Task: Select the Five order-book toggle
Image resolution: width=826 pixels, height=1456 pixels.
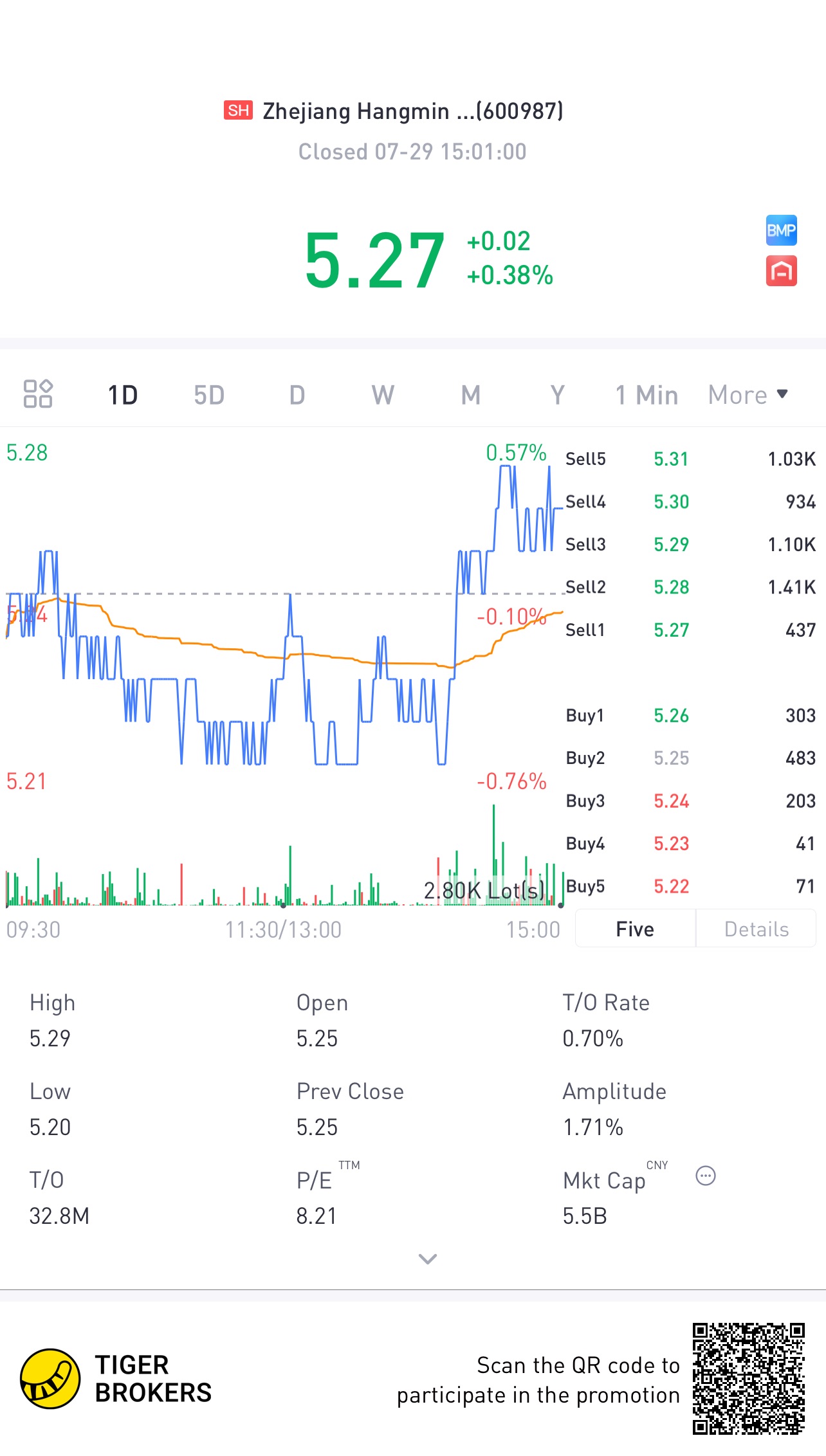Action: [635, 929]
